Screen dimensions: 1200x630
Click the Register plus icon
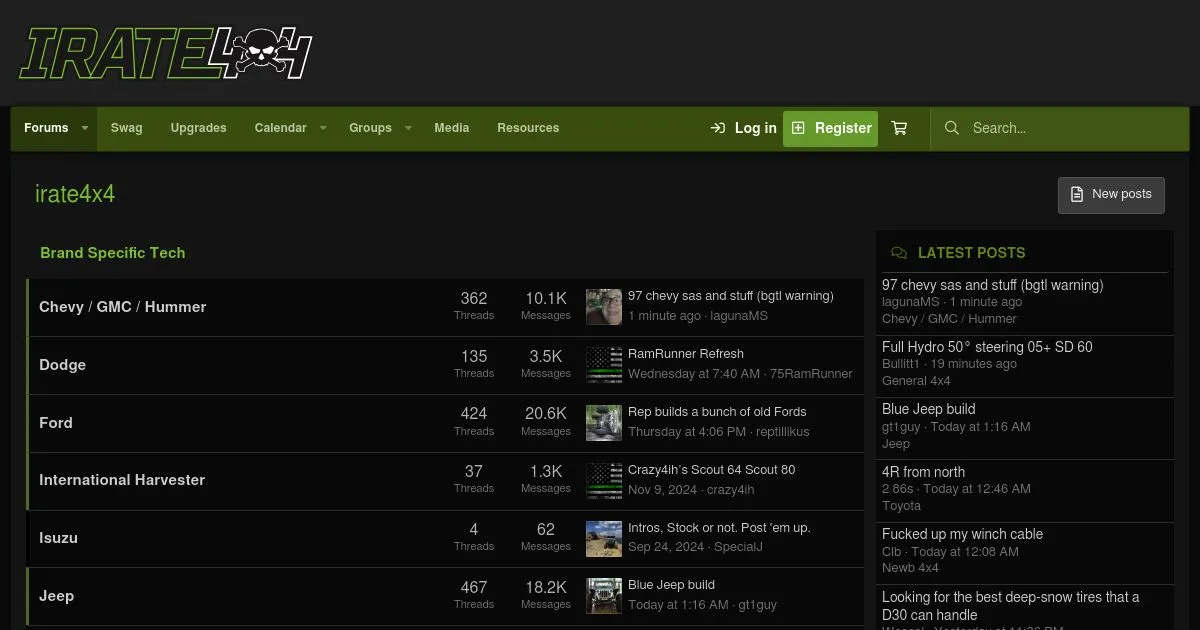tap(798, 128)
